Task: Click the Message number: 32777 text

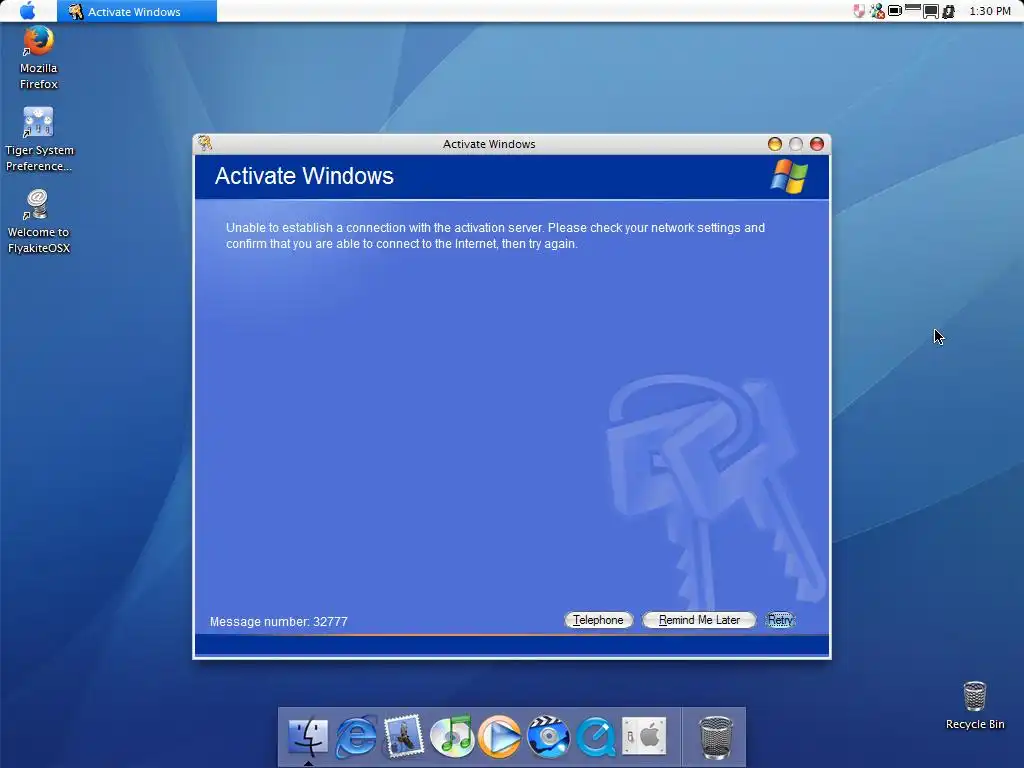Action: point(279,622)
